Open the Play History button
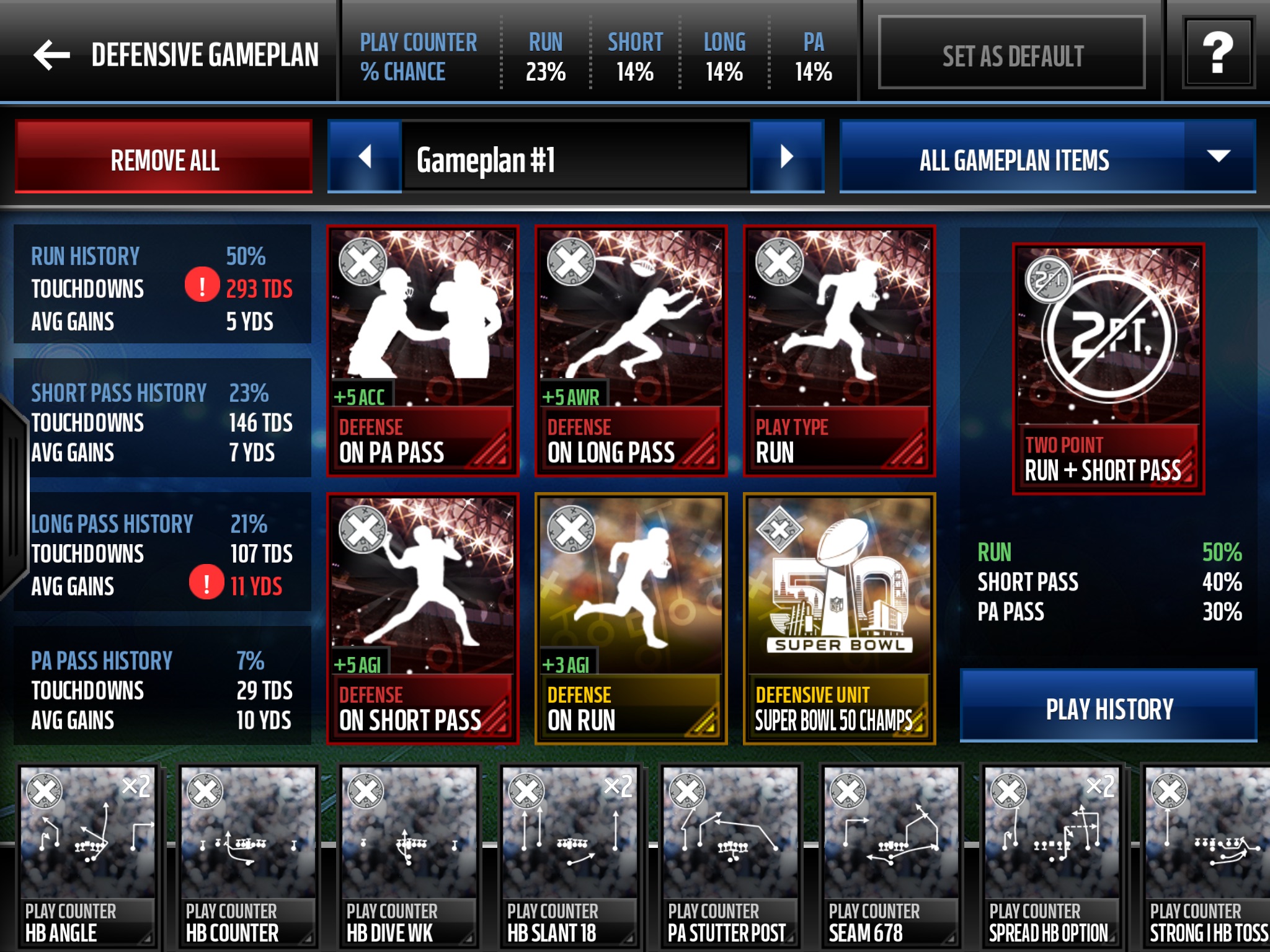The width and height of the screenshot is (1270, 952). coord(1109,705)
